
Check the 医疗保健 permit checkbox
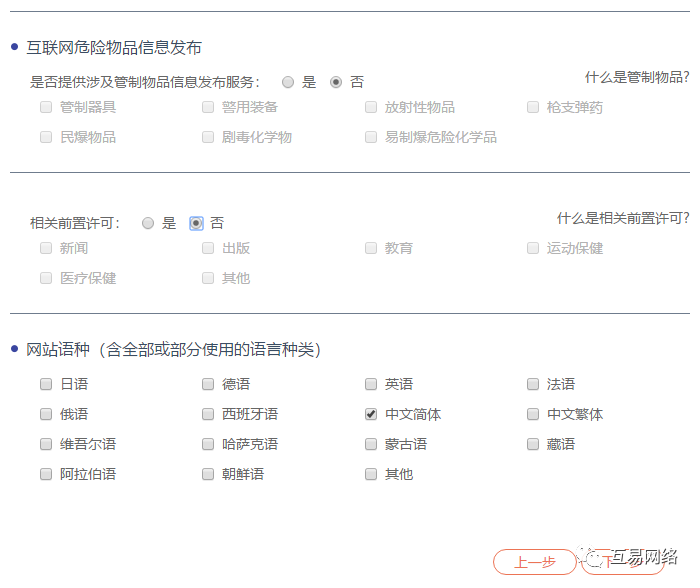click(x=46, y=278)
